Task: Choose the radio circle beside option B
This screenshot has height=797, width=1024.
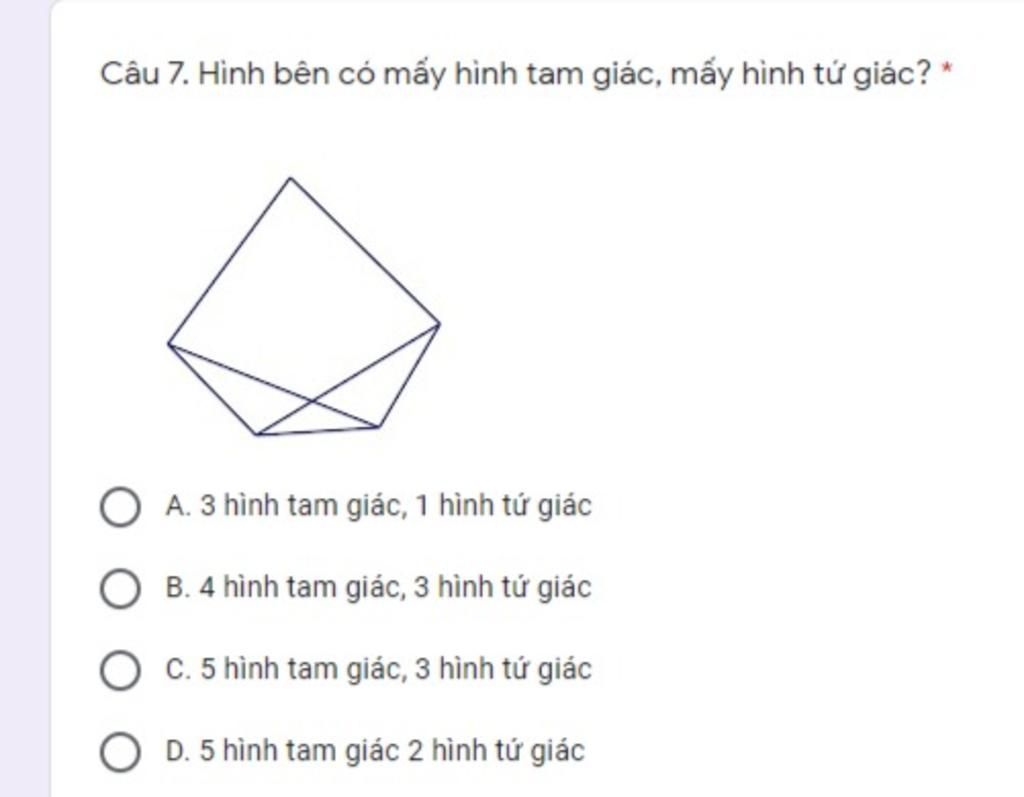Action: pyautogui.click(x=120, y=588)
